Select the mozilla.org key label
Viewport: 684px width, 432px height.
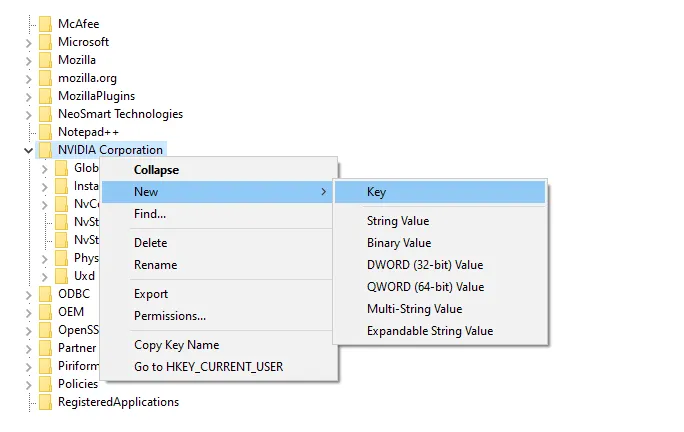(87, 78)
